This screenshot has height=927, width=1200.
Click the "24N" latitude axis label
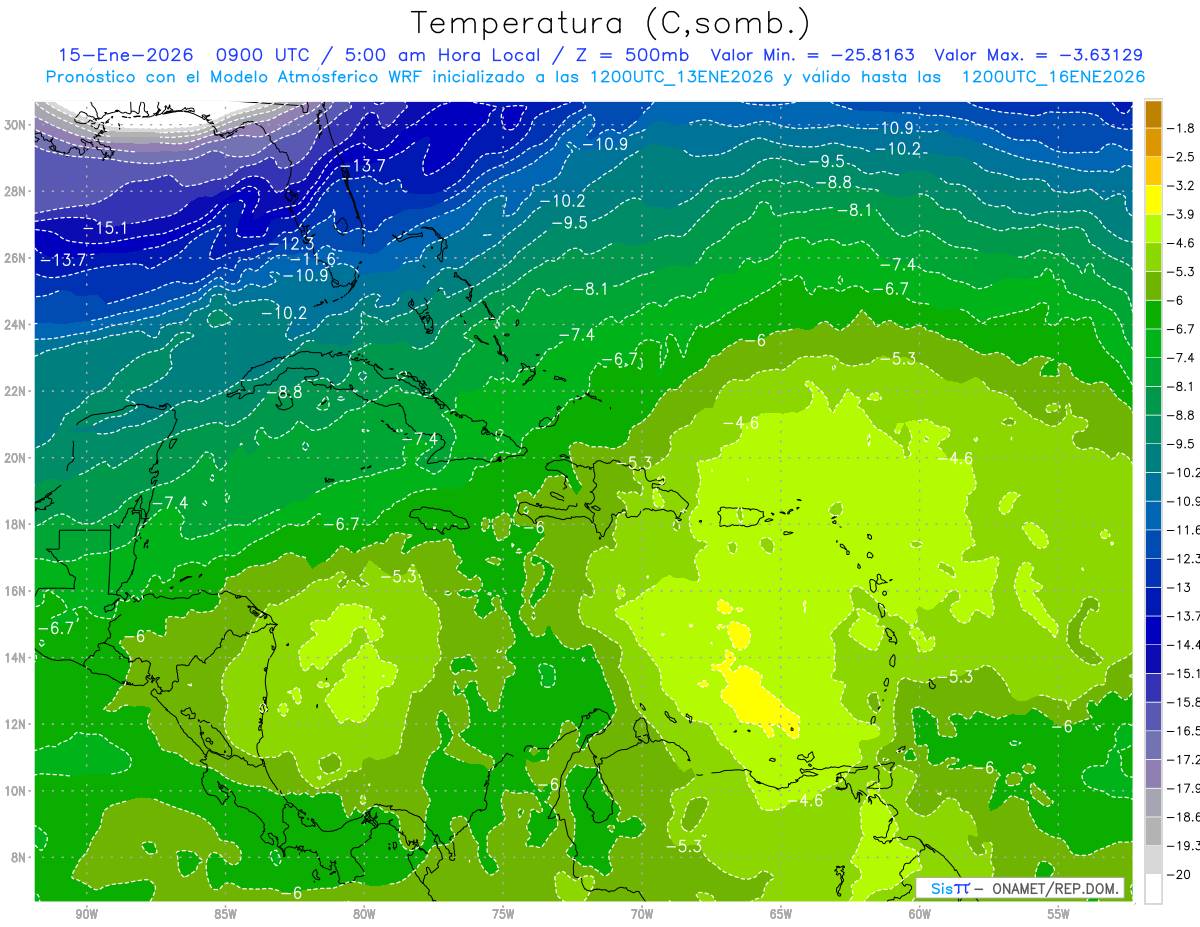pyautogui.click(x=16, y=324)
